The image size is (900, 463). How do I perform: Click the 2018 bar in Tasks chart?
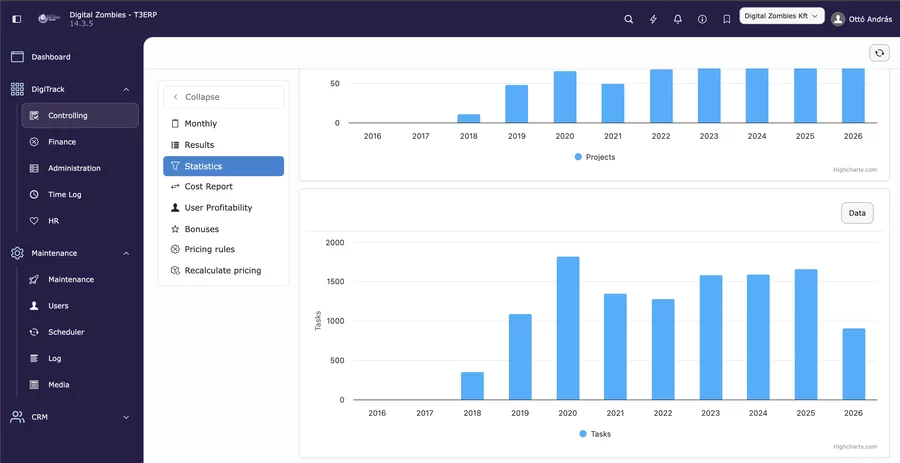click(472, 386)
